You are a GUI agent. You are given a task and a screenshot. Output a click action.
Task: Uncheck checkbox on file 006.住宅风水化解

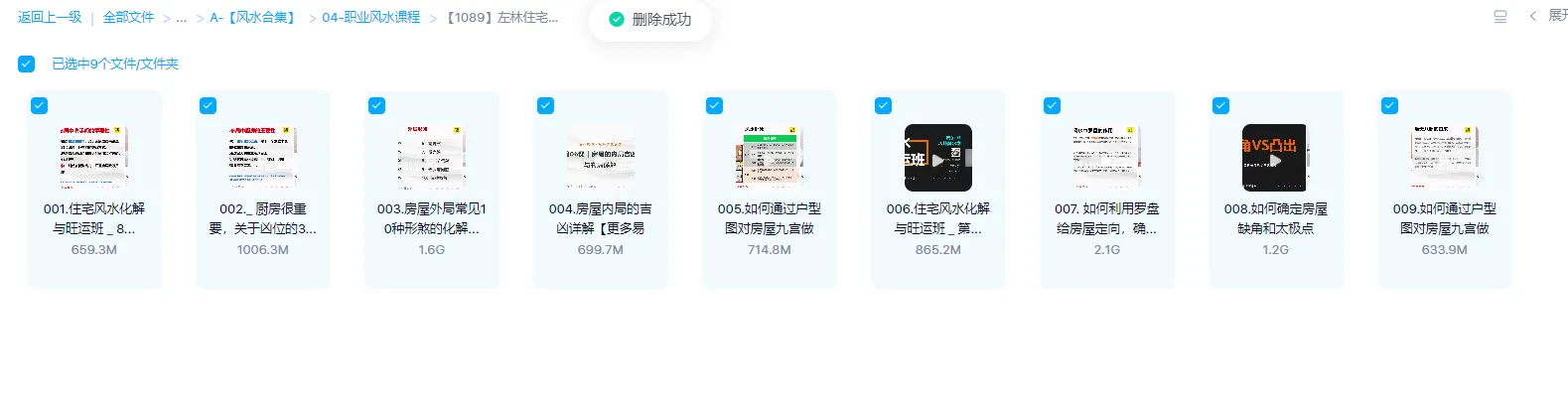884,105
